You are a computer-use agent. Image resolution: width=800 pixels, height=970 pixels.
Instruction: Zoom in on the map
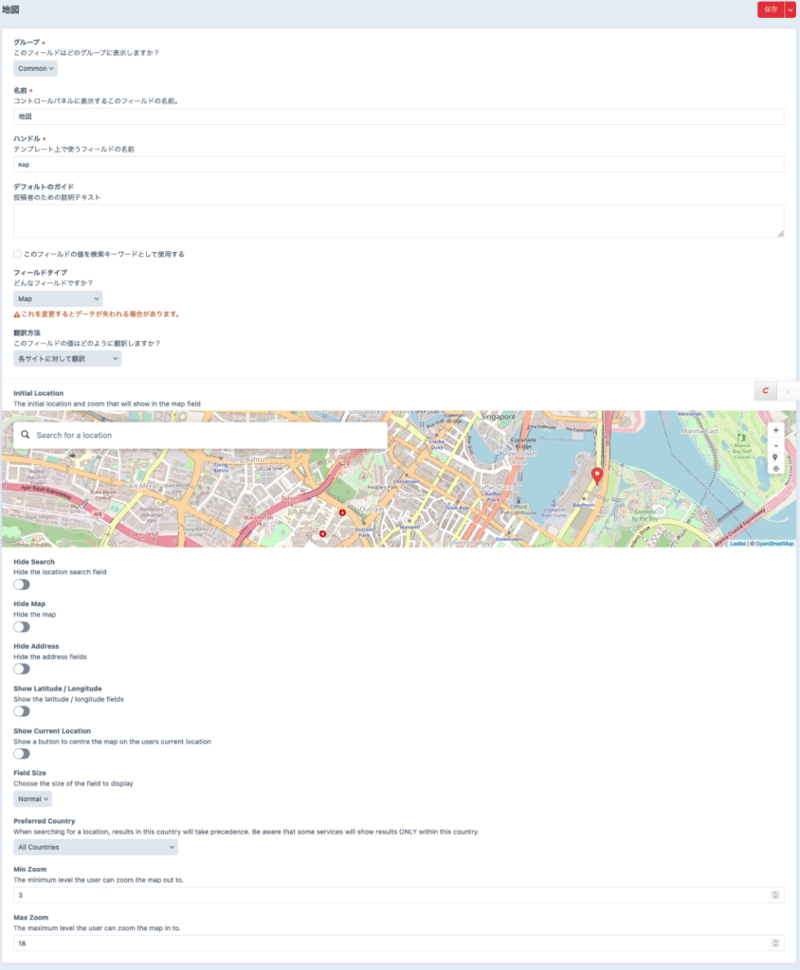[776, 430]
